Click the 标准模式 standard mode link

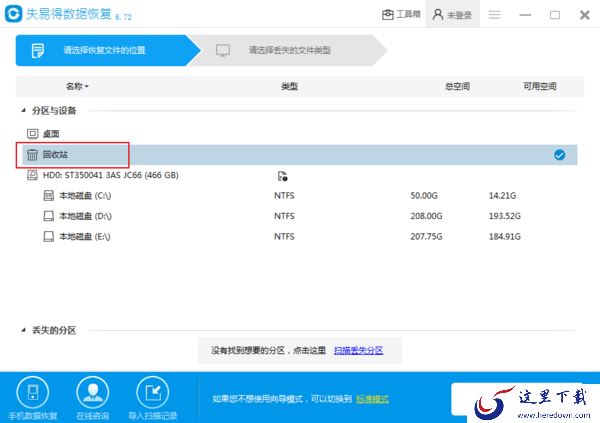[372, 399]
